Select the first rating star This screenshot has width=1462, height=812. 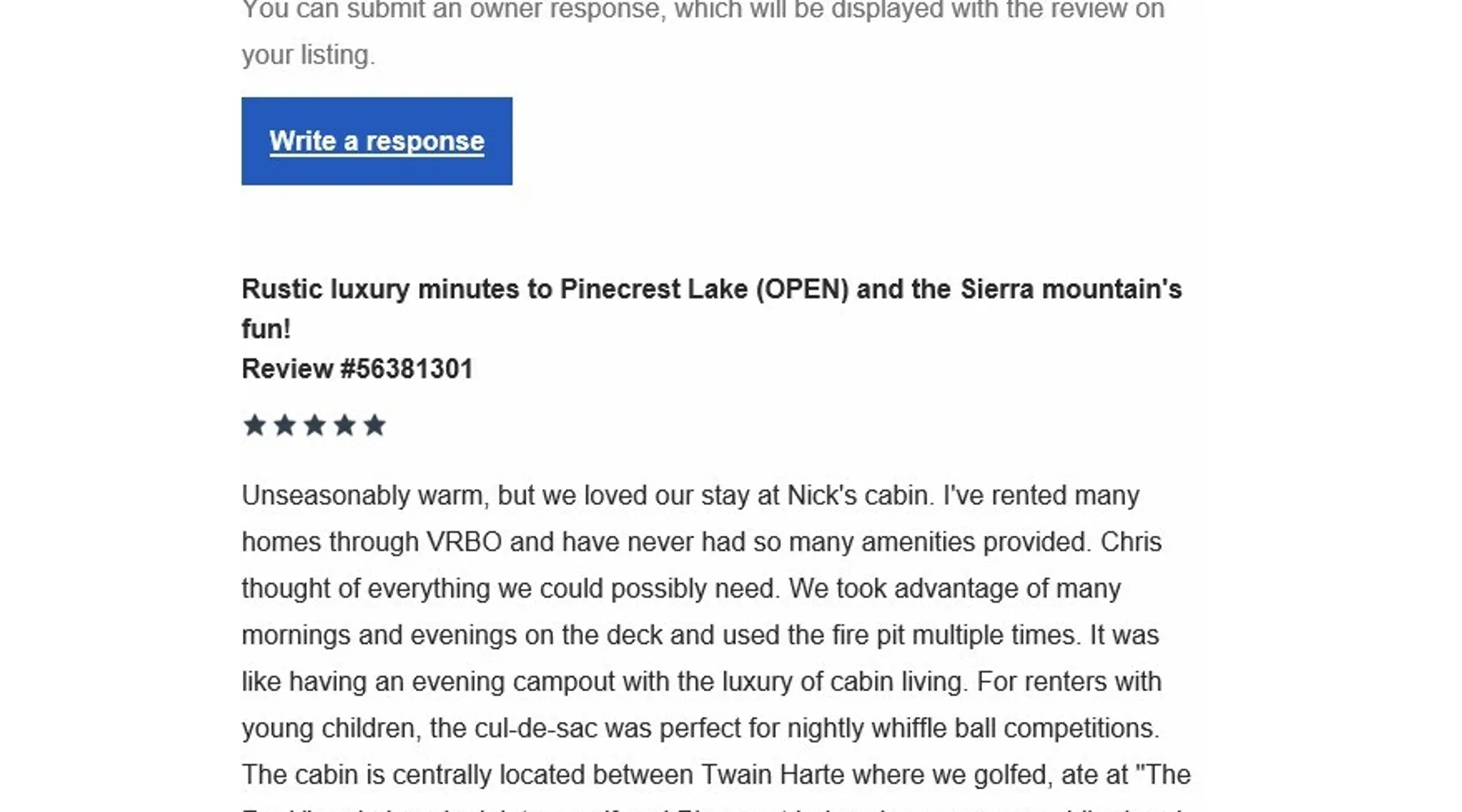pyautogui.click(x=254, y=425)
